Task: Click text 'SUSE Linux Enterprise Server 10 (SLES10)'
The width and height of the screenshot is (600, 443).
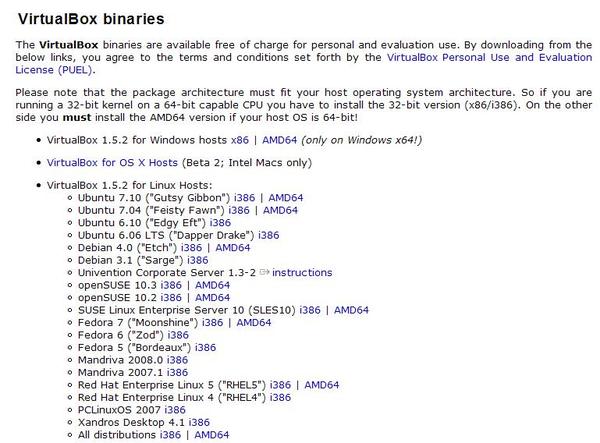Action: coord(187,310)
